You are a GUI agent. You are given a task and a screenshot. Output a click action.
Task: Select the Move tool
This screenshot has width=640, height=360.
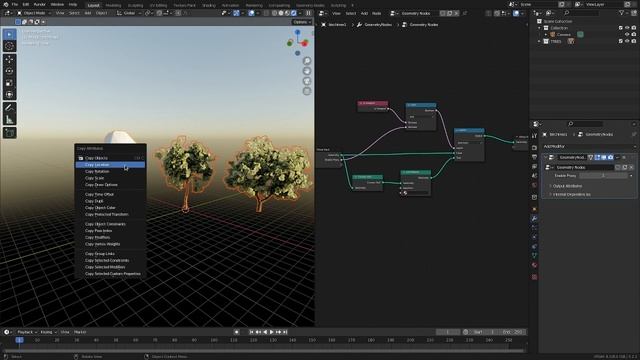click(9, 60)
